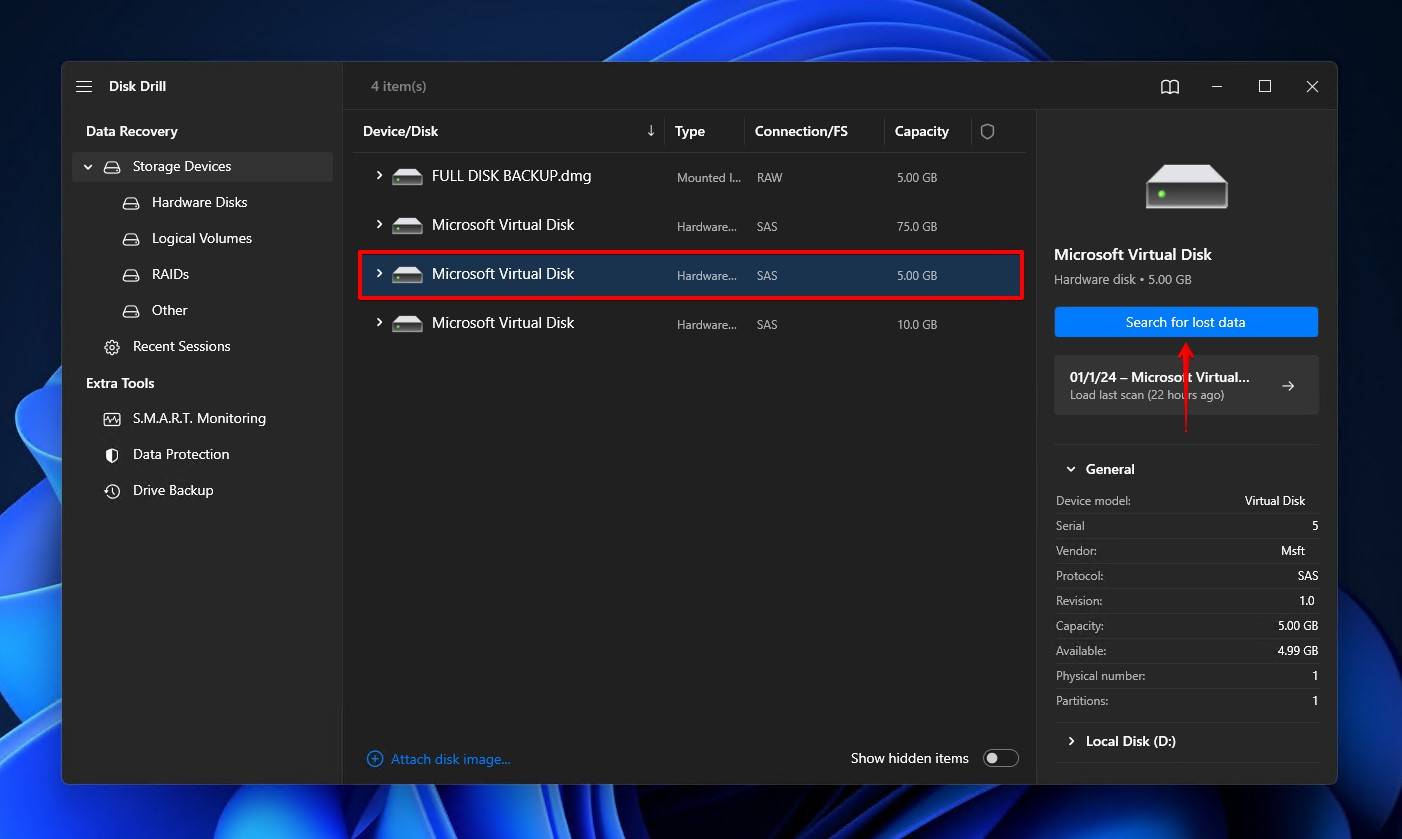Open the help book icon
Viewport: 1402px width, 839px height.
[1170, 87]
